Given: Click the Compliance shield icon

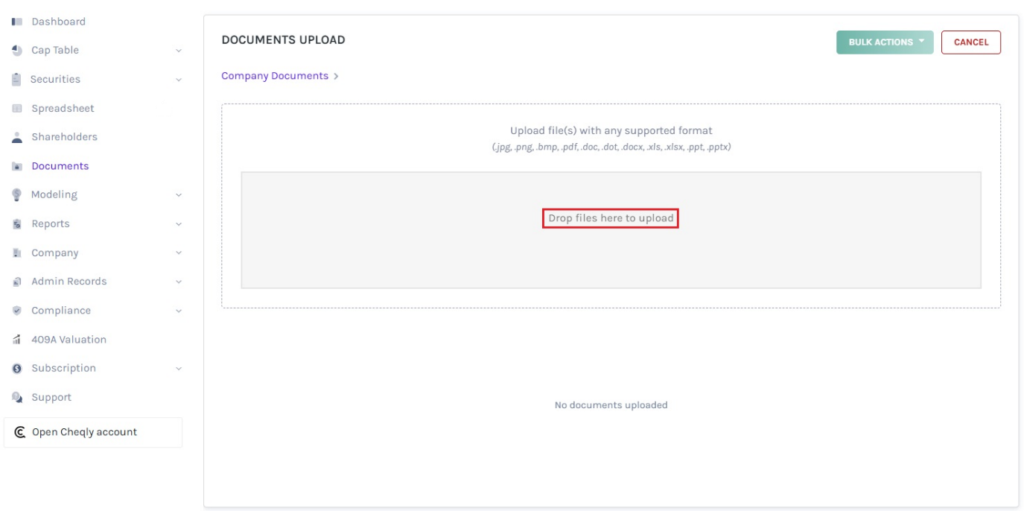Looking at the screenshot, I should [x=17, y=310].
